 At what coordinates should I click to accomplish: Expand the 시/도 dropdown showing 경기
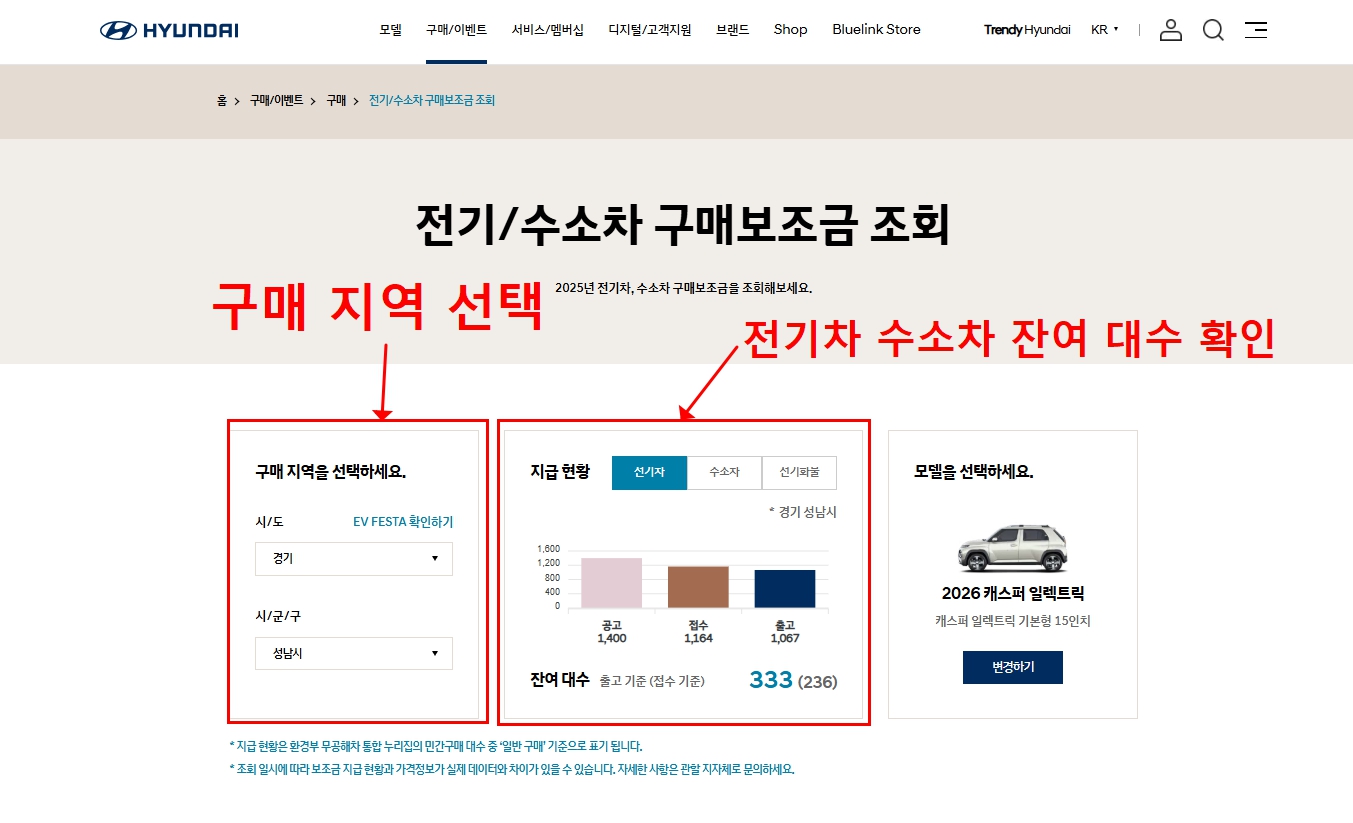[354, 559]
